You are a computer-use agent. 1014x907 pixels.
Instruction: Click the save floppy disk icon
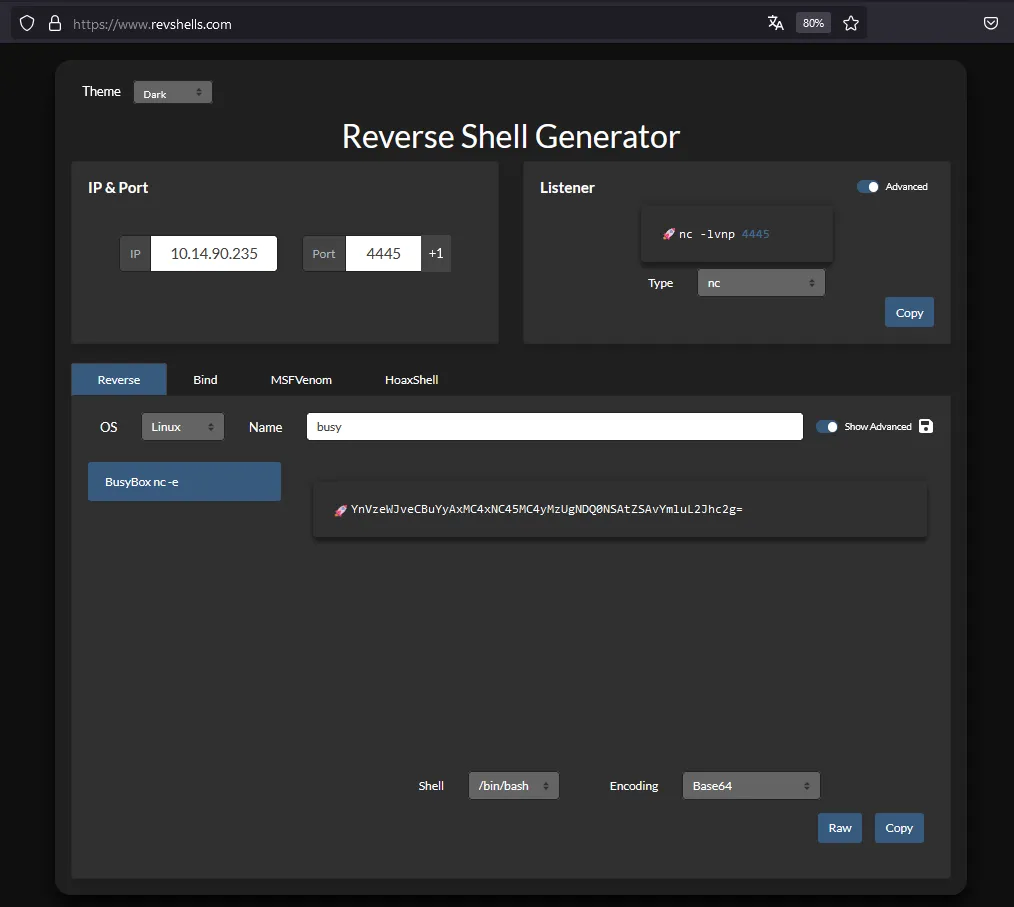pos(926,426)
